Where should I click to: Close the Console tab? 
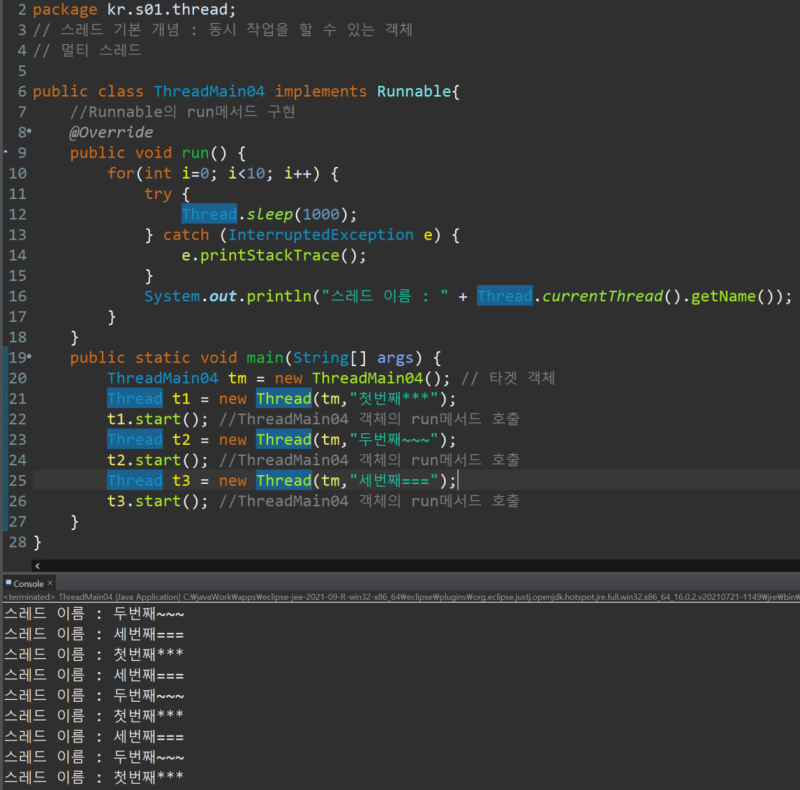tap(50, 583)
